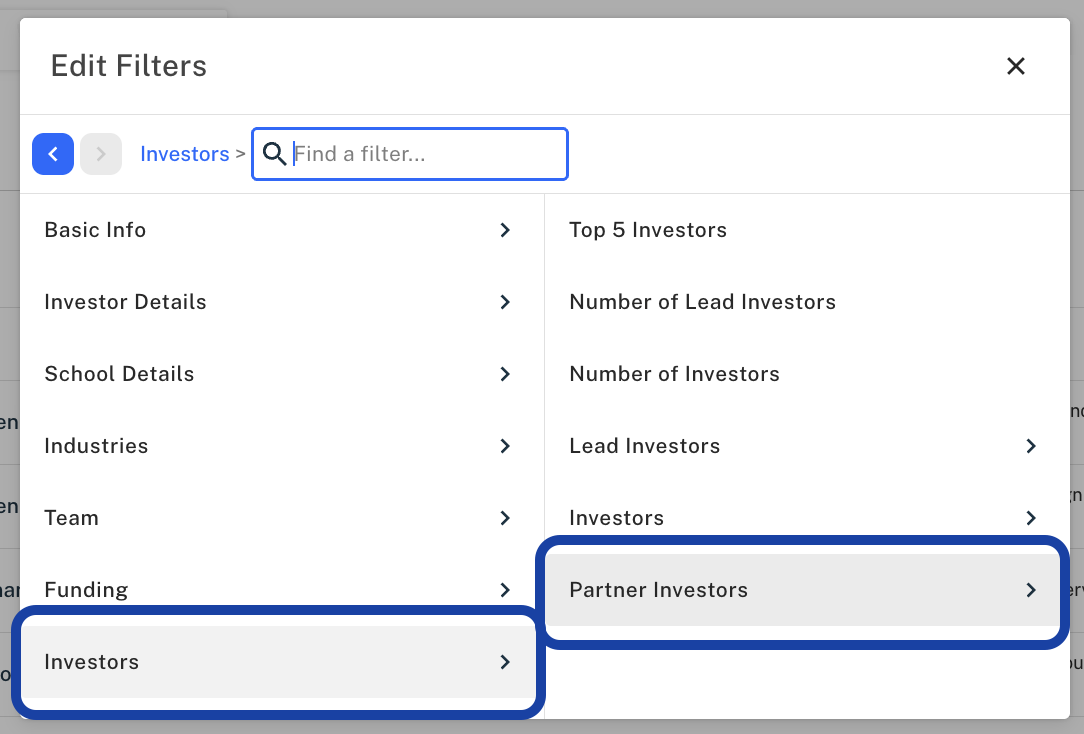Click chevron beside Investors in right list
The height and width of the screenshot is (734, 1084).
coord(1031,518)
